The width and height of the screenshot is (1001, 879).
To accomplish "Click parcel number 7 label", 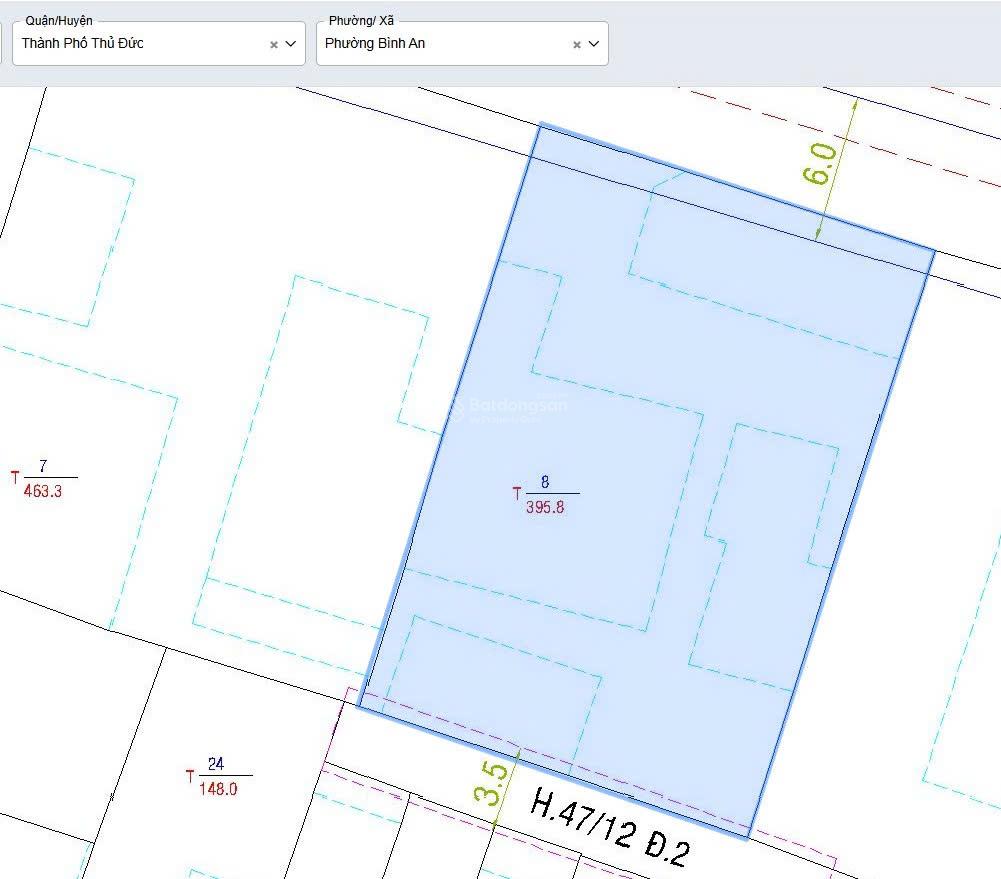I will coord(43,466).
